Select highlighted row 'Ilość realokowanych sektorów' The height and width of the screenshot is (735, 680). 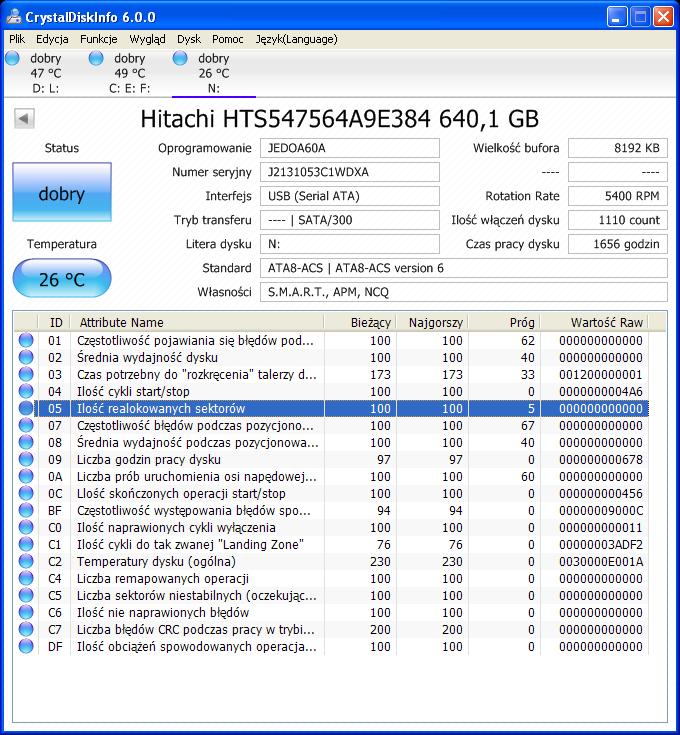click(331, 408)
